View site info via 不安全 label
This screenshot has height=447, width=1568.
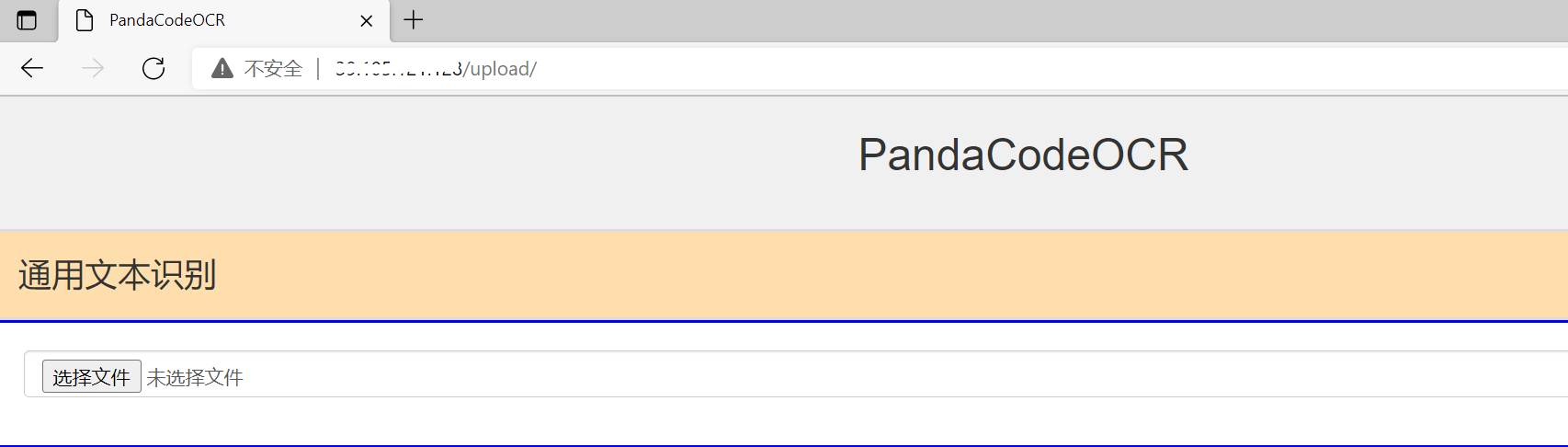273,69
